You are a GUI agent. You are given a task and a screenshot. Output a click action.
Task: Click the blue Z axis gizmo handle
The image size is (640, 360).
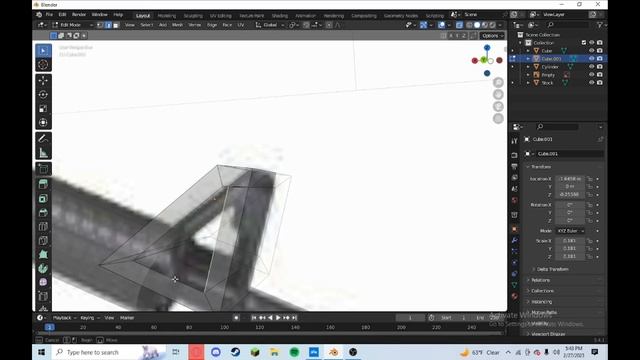[x=487, y=48]
